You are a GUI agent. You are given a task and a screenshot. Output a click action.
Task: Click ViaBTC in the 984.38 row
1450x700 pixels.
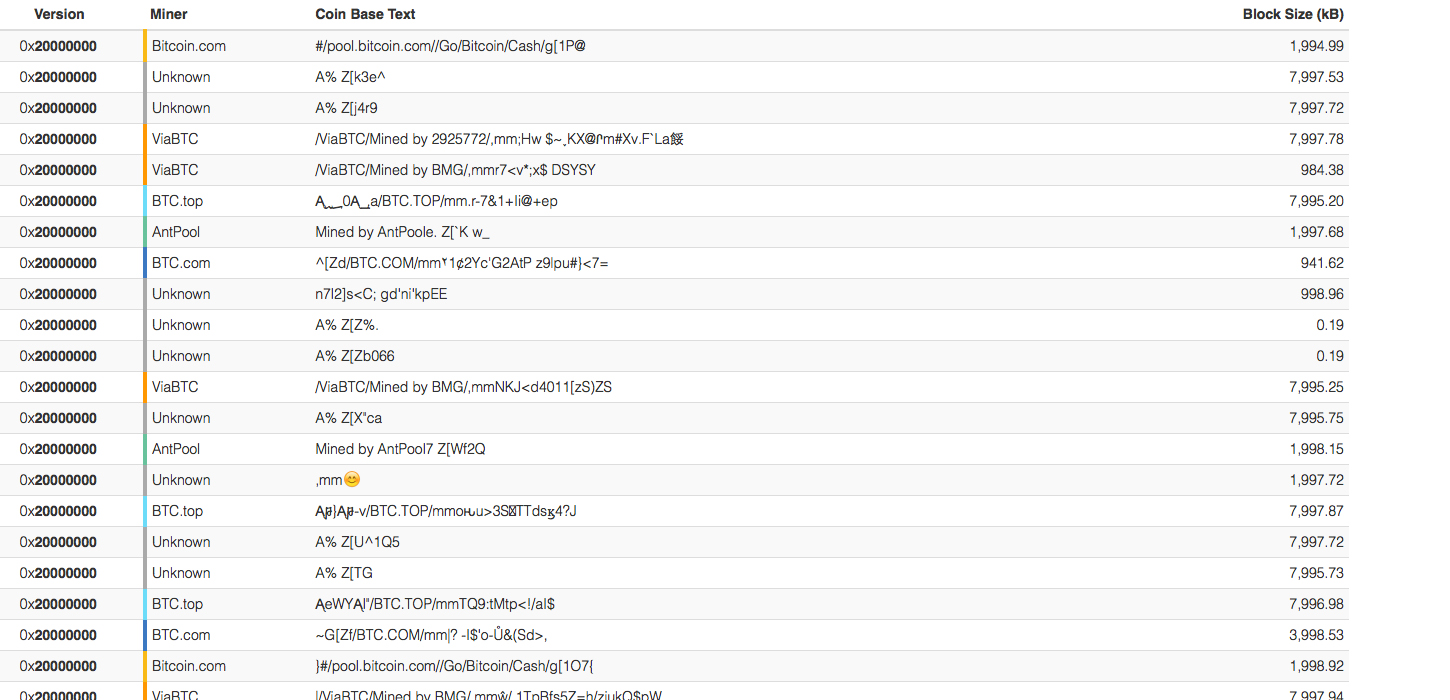coord(175,170)
